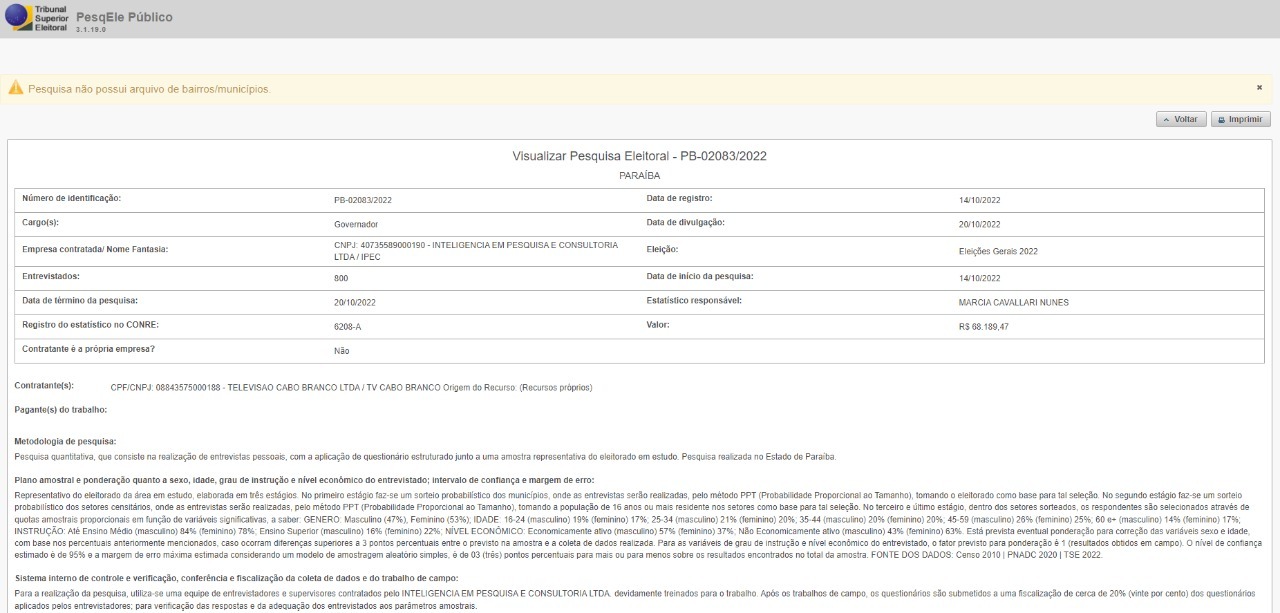Click the warning triangle icon in alert
1280x613 pixels.
pos(16,88)
